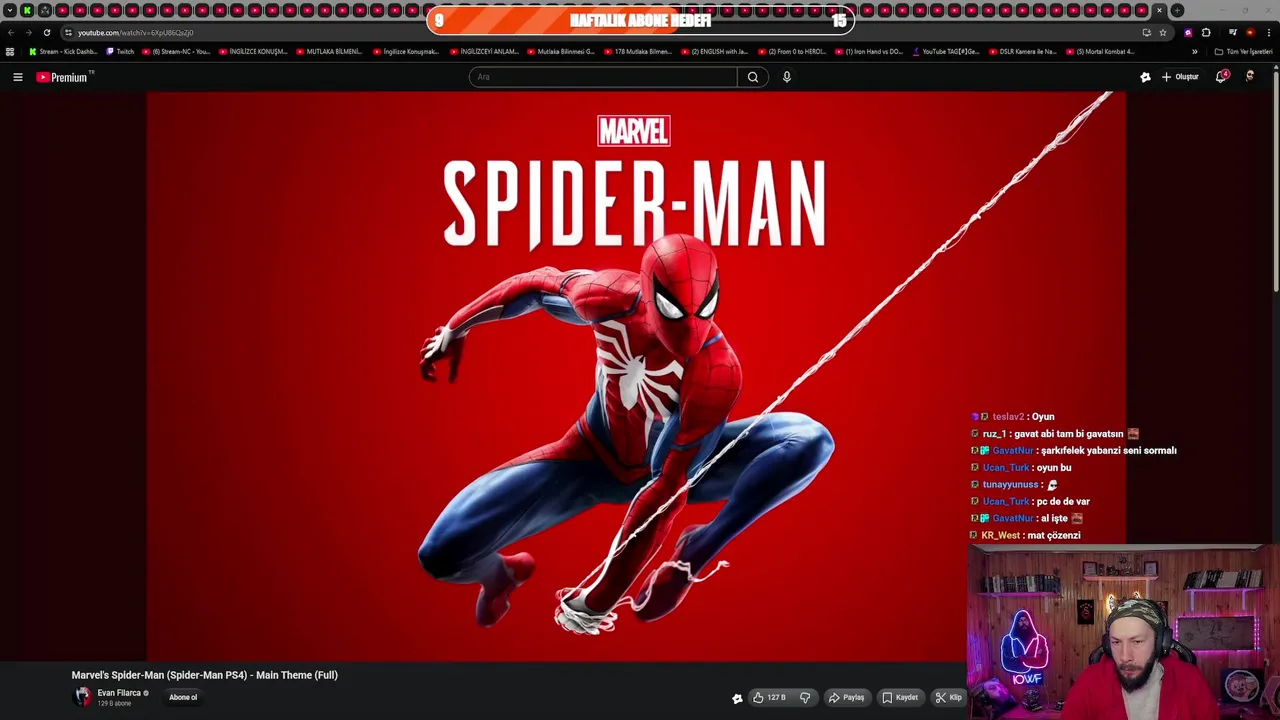Viewport: 1280px width, 720px height.
Task: Open Mutlaka Bilinmesi G... bookmark
Action: click(561, 52)
